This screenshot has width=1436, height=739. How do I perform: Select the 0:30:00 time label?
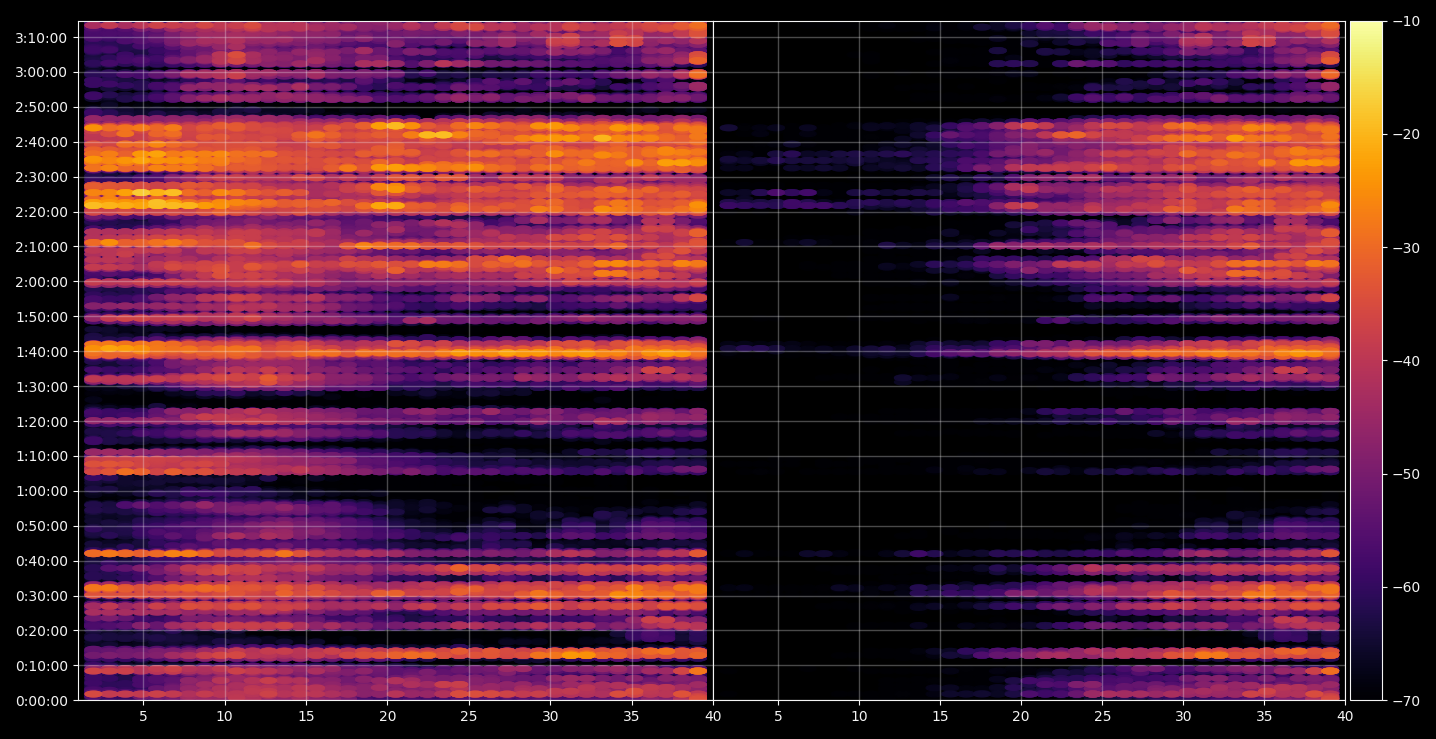[41, 596]
